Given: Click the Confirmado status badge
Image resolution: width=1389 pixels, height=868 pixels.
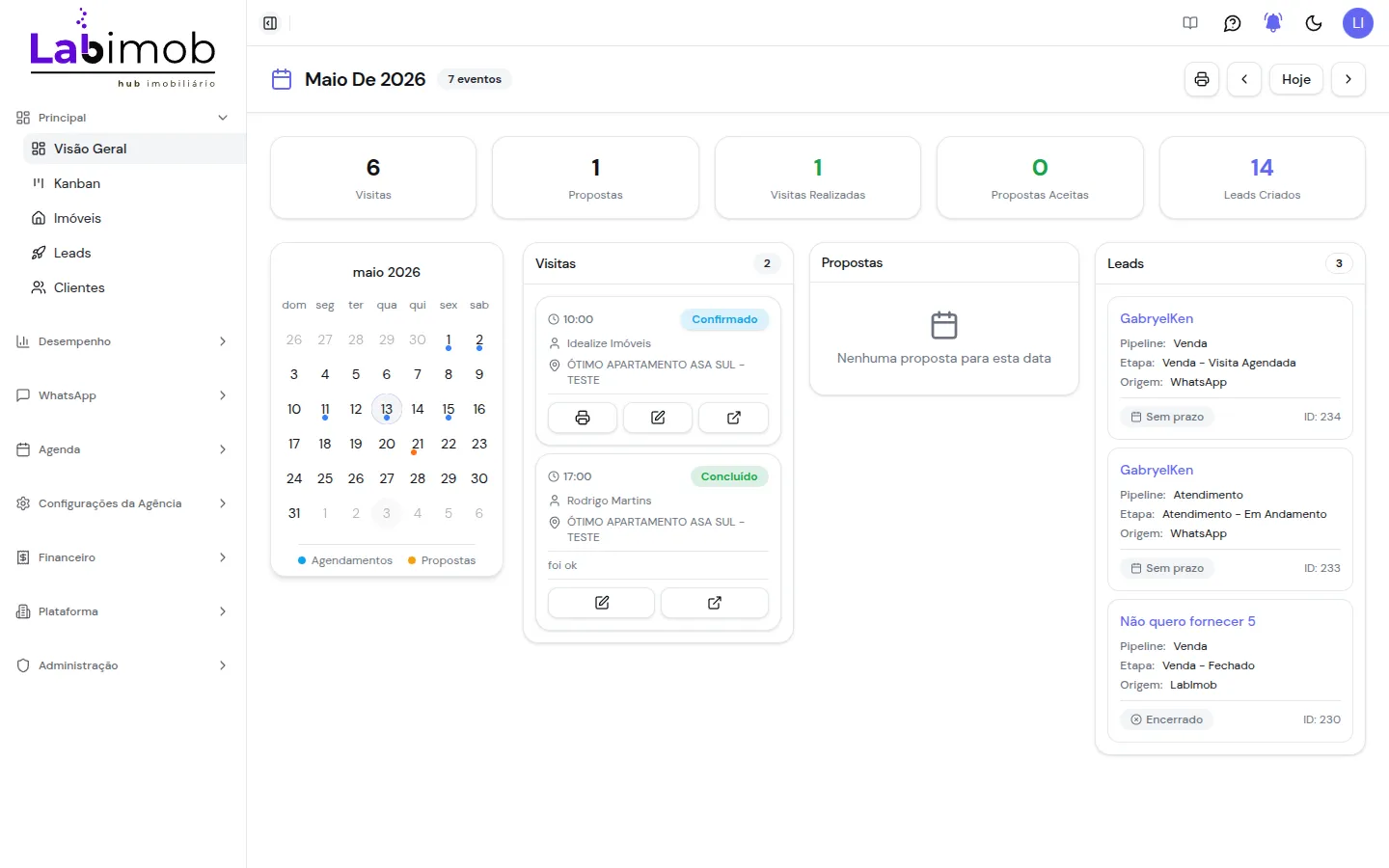Looking at the screenshot, I should click(724, 319).
